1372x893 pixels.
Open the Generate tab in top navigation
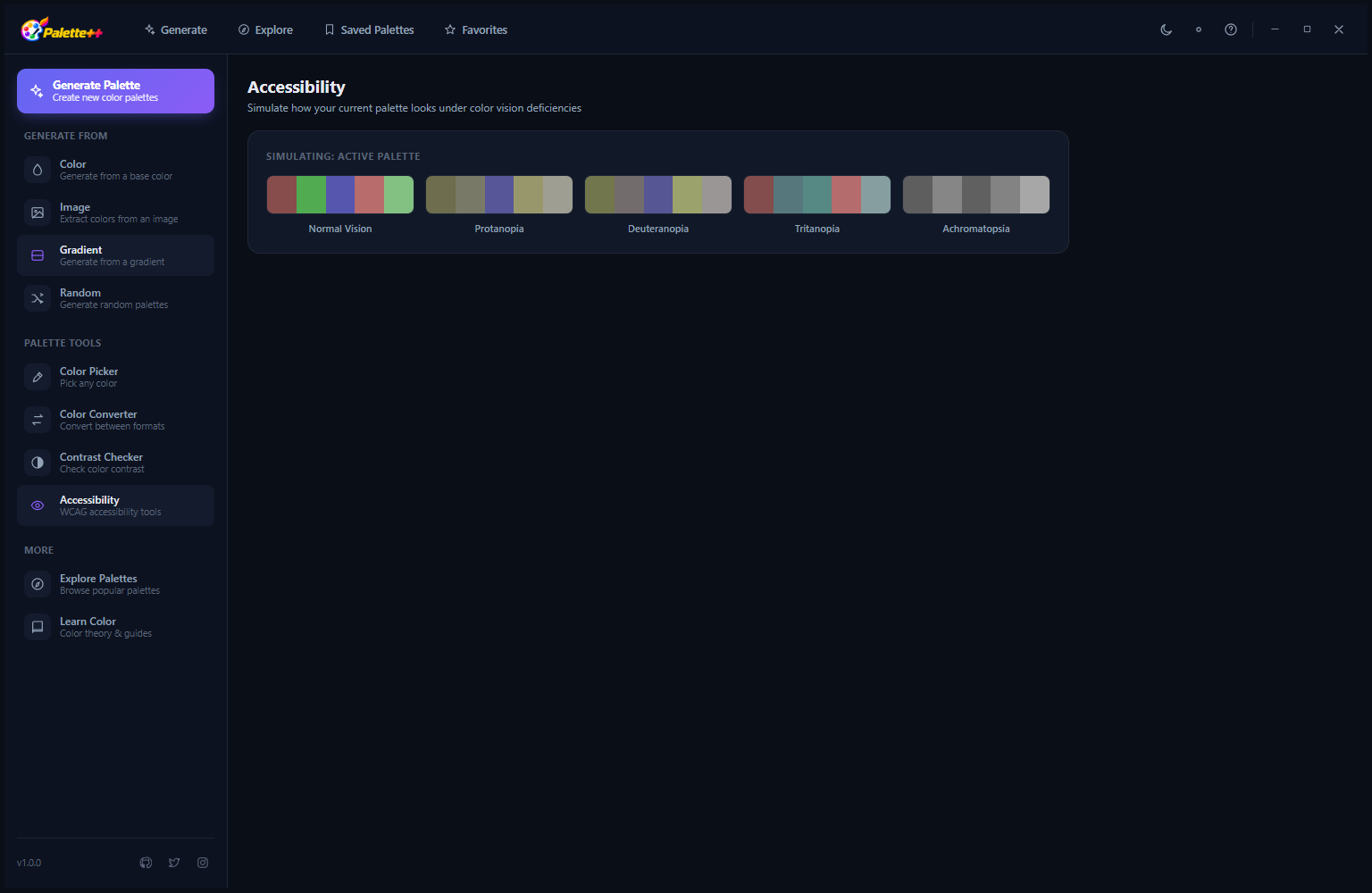coord(176,29)
